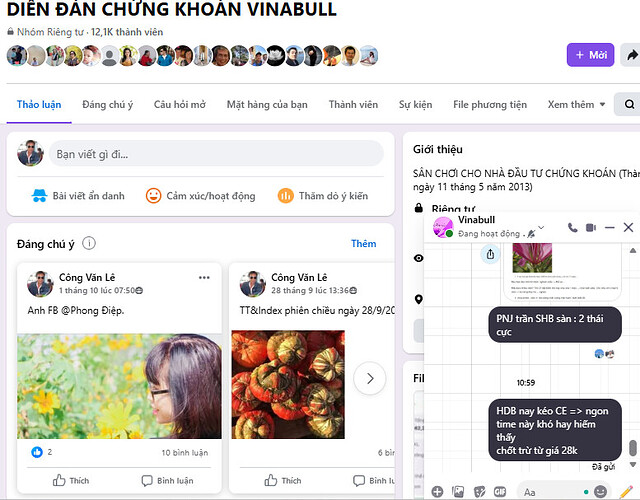Start a voice call with Vinabull
Screen dimensions: 640x500
(x=573, y=227)
